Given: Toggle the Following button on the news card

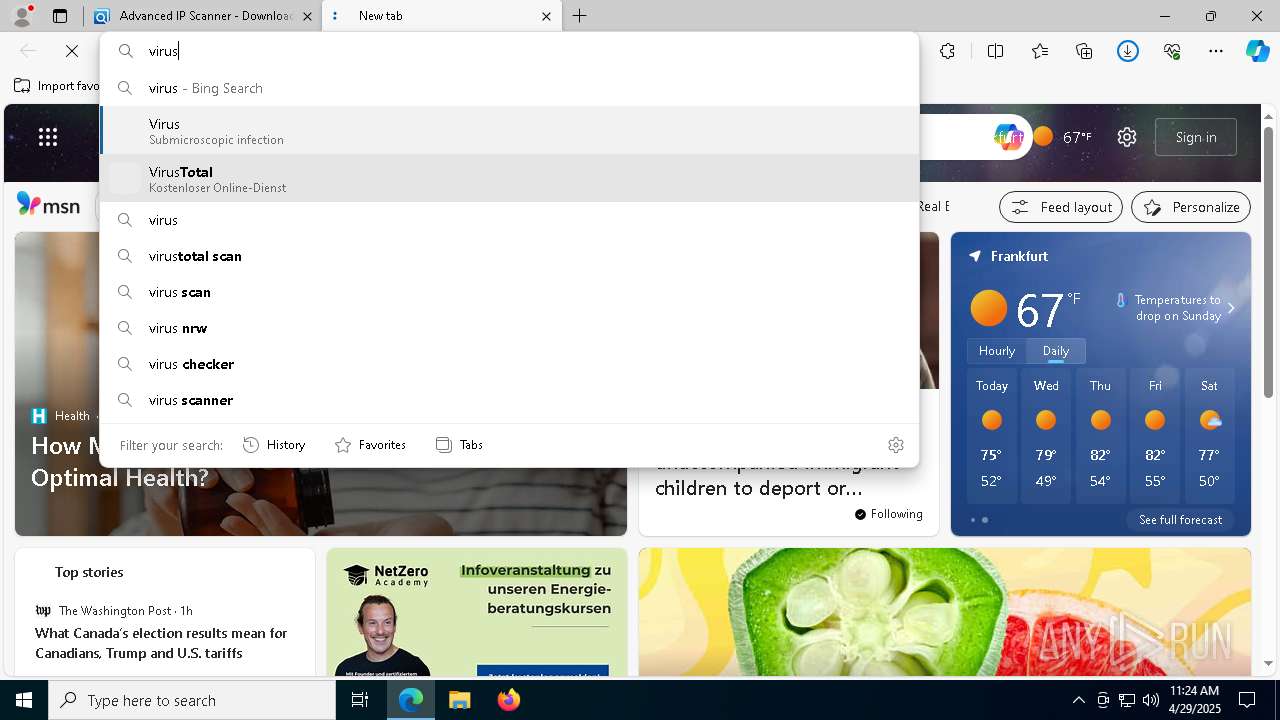Looking at the screenshot, I should click(x=888, y=514).
